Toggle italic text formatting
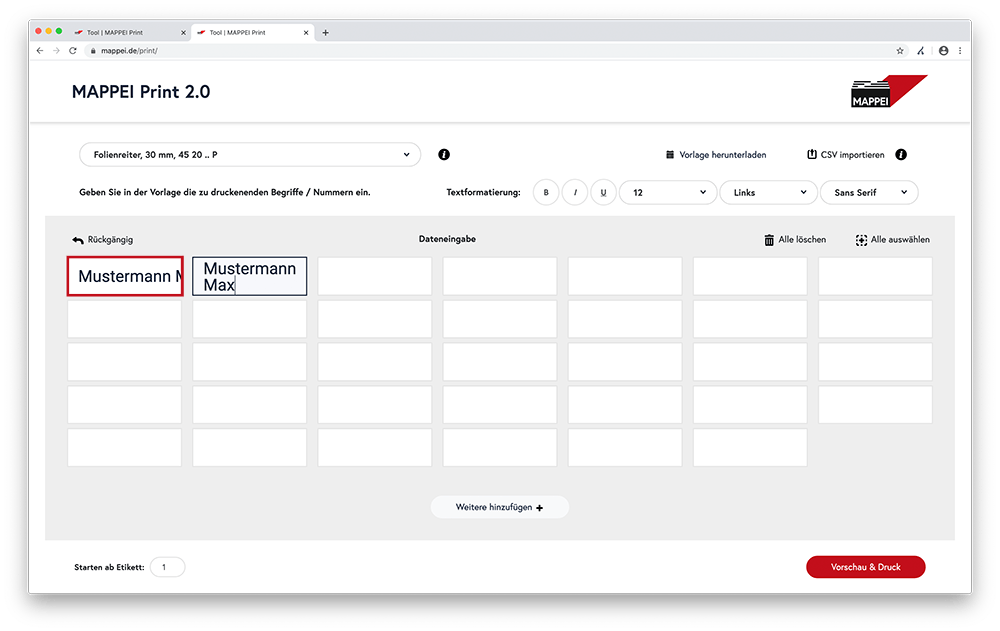This screenshot has height=631, width=1000. 575,193
